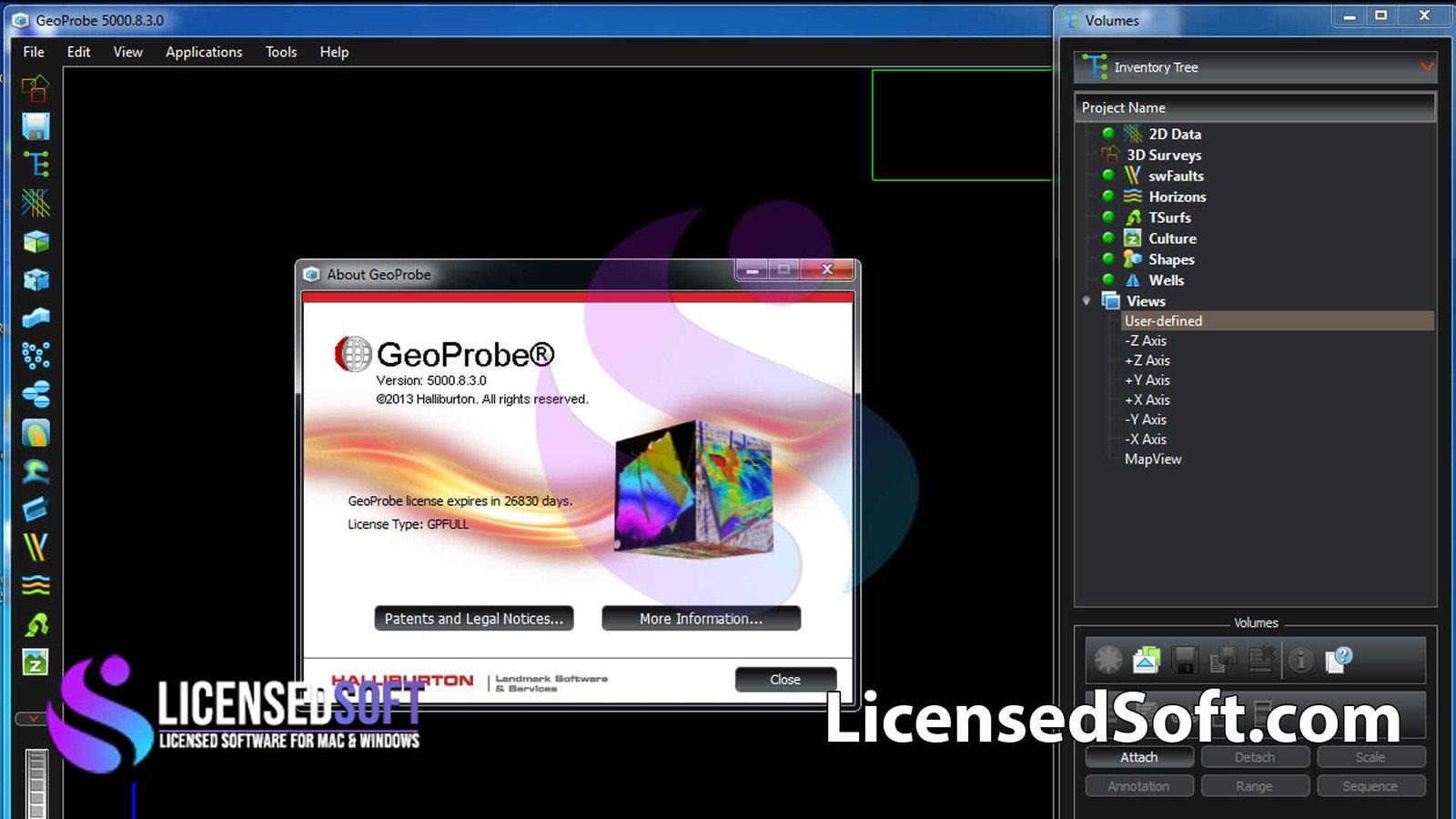This screenshot has width=1456, height=819.
Task: Select the floppy disk Save icon in left toolbar
Action: (35, 126)
